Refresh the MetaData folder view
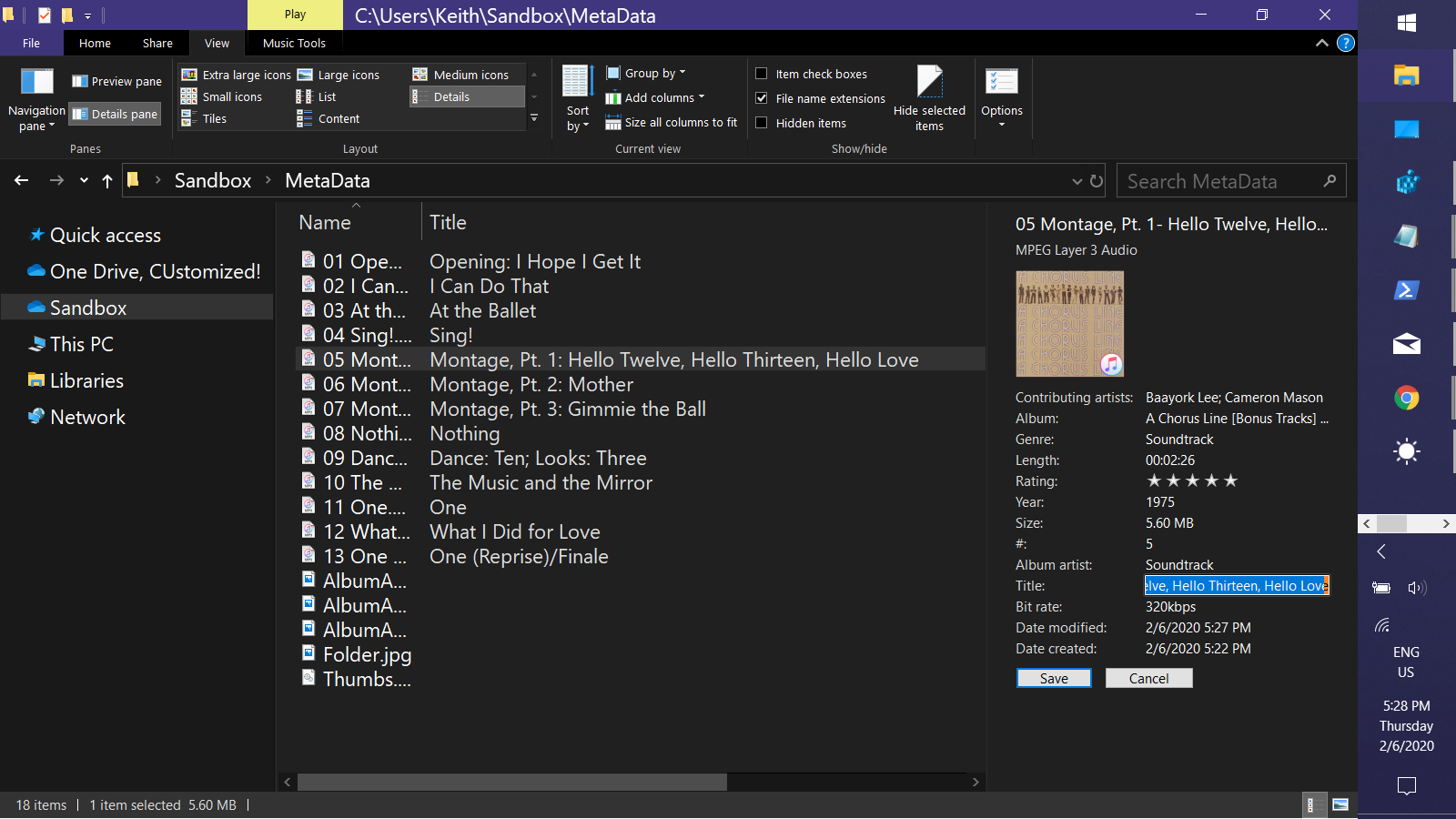 coord(1097,181)
